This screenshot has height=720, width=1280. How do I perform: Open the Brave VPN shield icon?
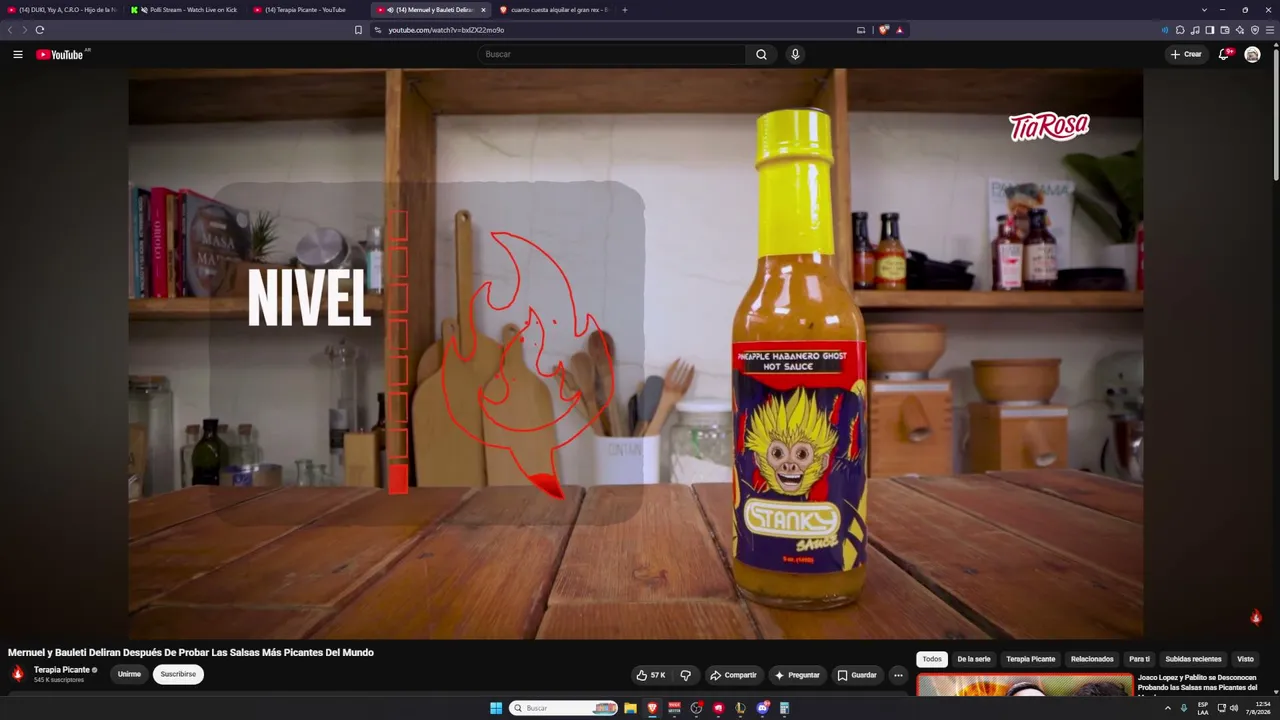click(1255, 30)
